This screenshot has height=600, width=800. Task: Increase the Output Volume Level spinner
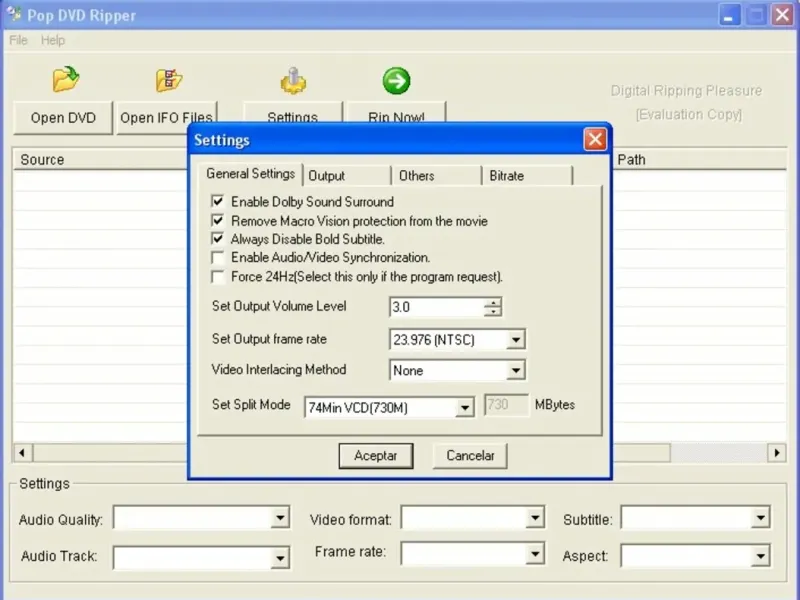point(493,302)
